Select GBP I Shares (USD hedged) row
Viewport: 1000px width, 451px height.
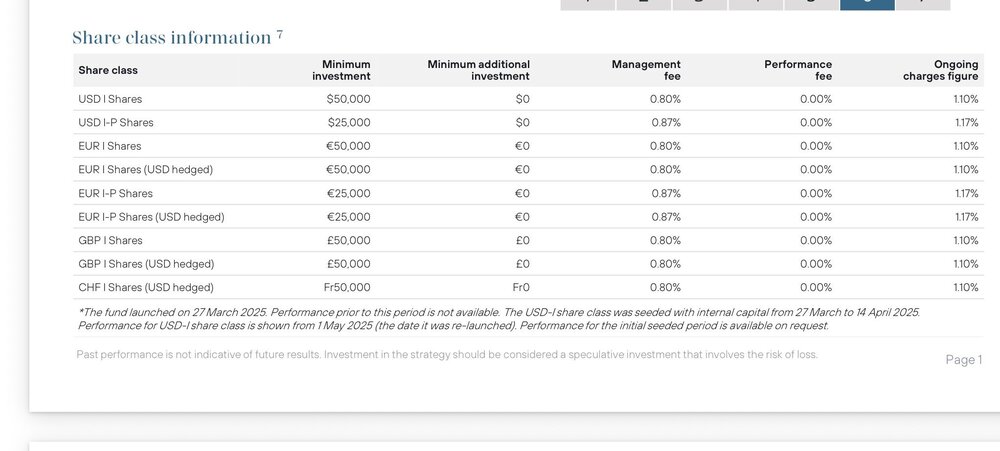528,264
